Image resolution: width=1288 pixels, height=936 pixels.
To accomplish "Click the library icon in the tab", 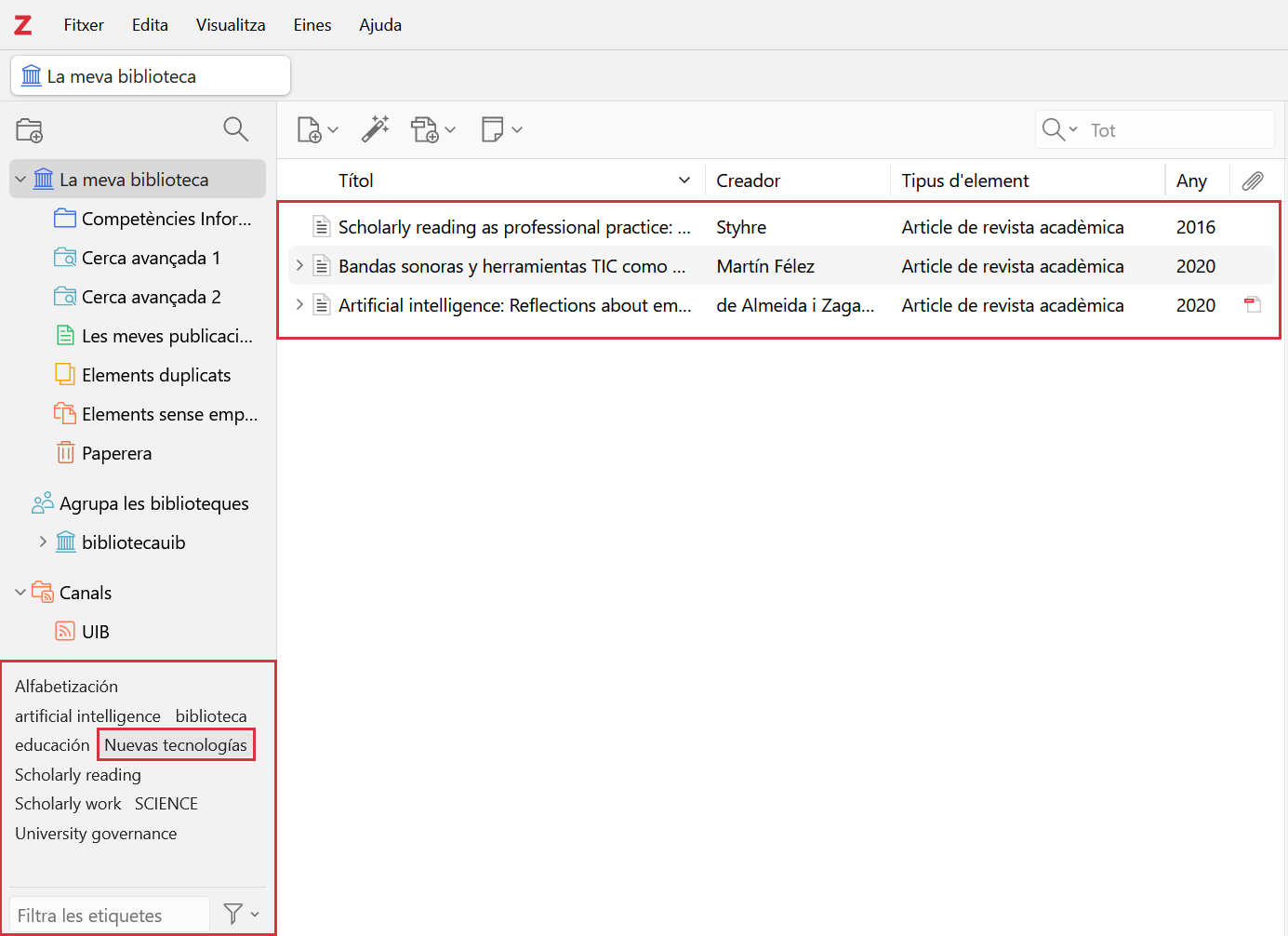I will point(32,75).
